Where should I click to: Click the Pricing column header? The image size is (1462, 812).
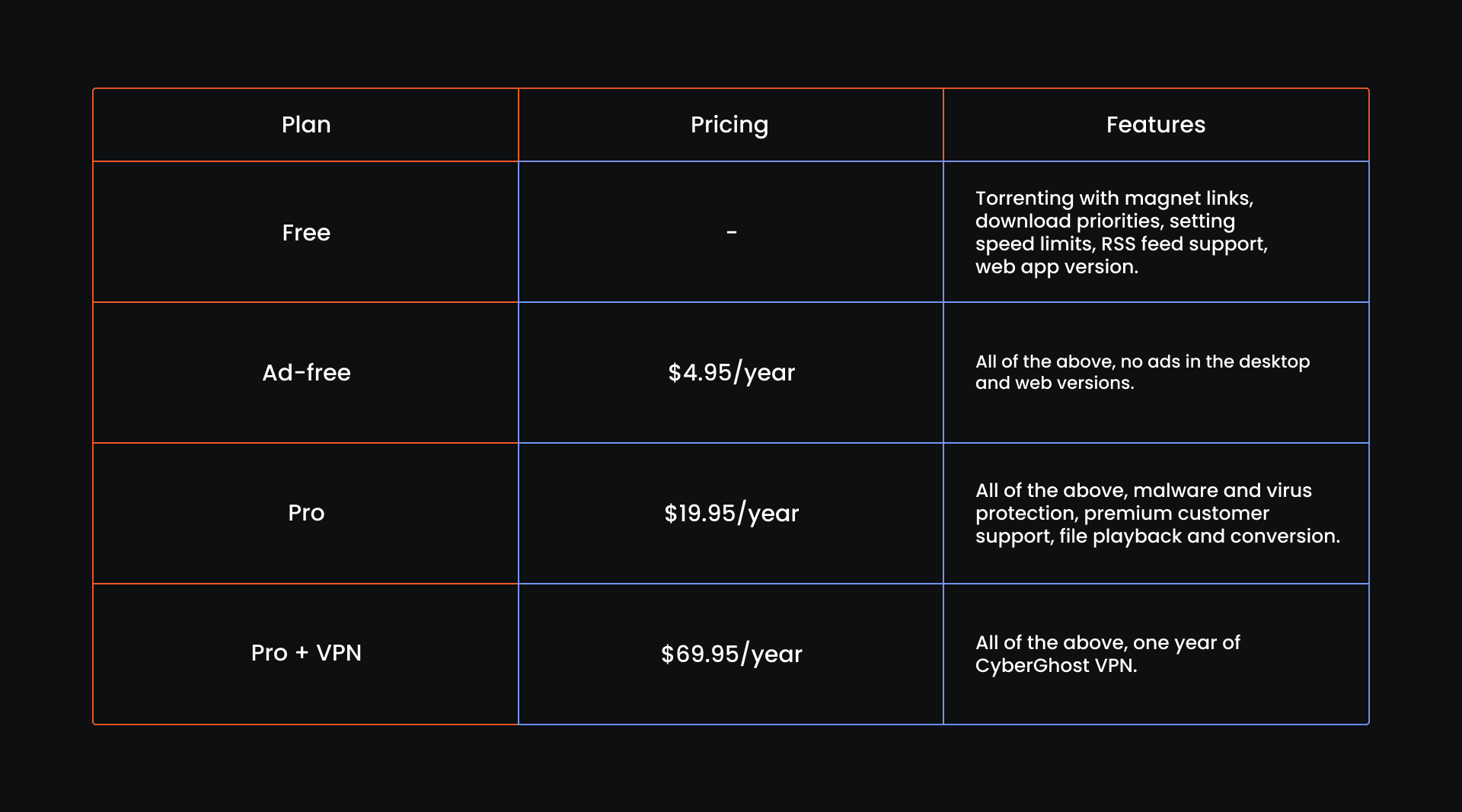[729, 125]
